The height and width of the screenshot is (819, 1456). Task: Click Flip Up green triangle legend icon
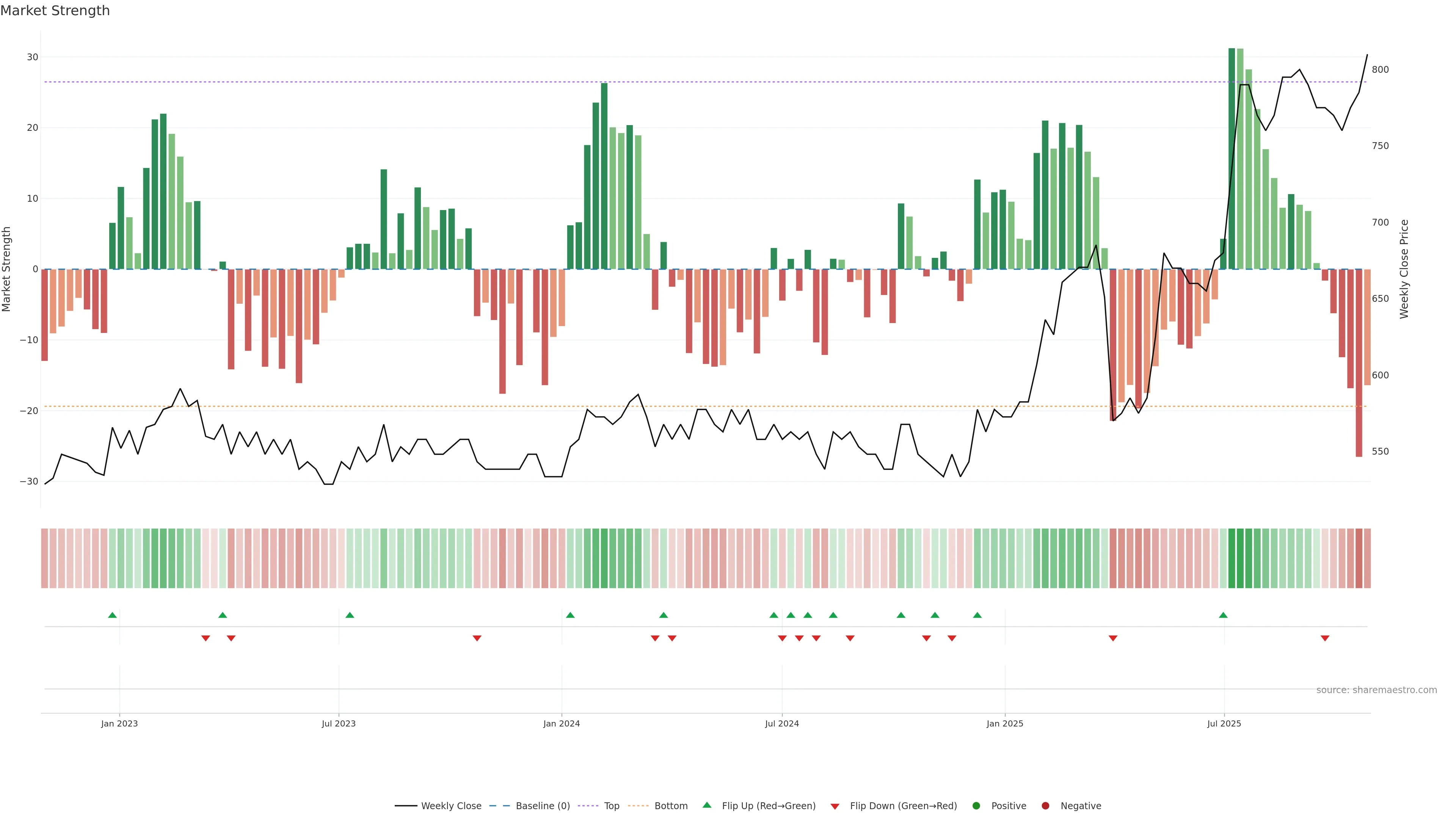pos(706,805)
